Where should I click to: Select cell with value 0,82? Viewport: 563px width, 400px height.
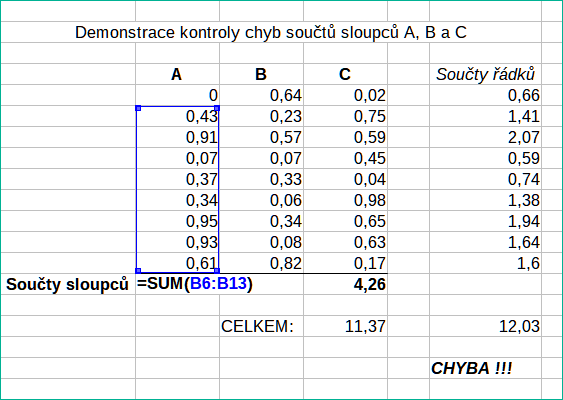261,263
